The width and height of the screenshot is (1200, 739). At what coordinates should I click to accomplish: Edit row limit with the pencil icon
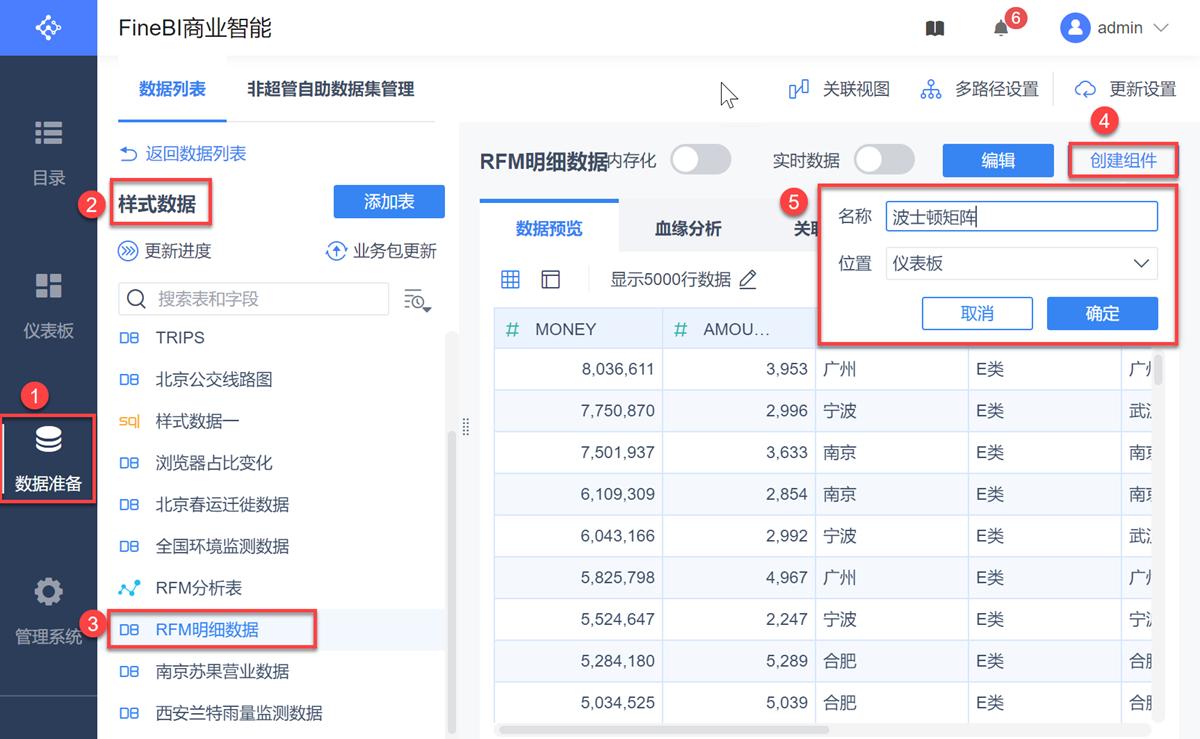coord(748,280)
